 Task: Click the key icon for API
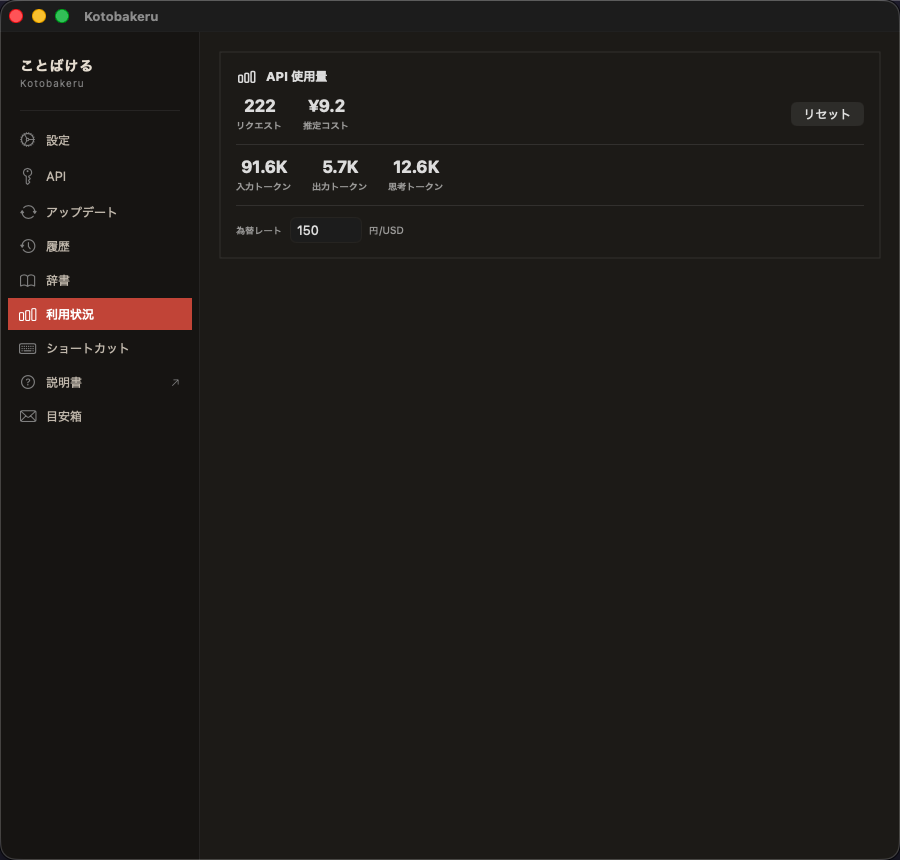pos(28,176)
